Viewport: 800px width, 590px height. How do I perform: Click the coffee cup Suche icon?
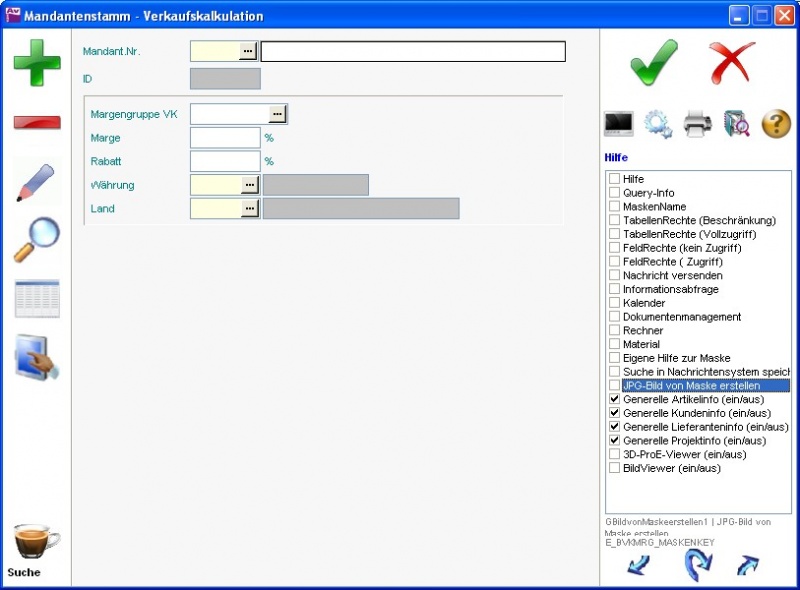[36, 542]
